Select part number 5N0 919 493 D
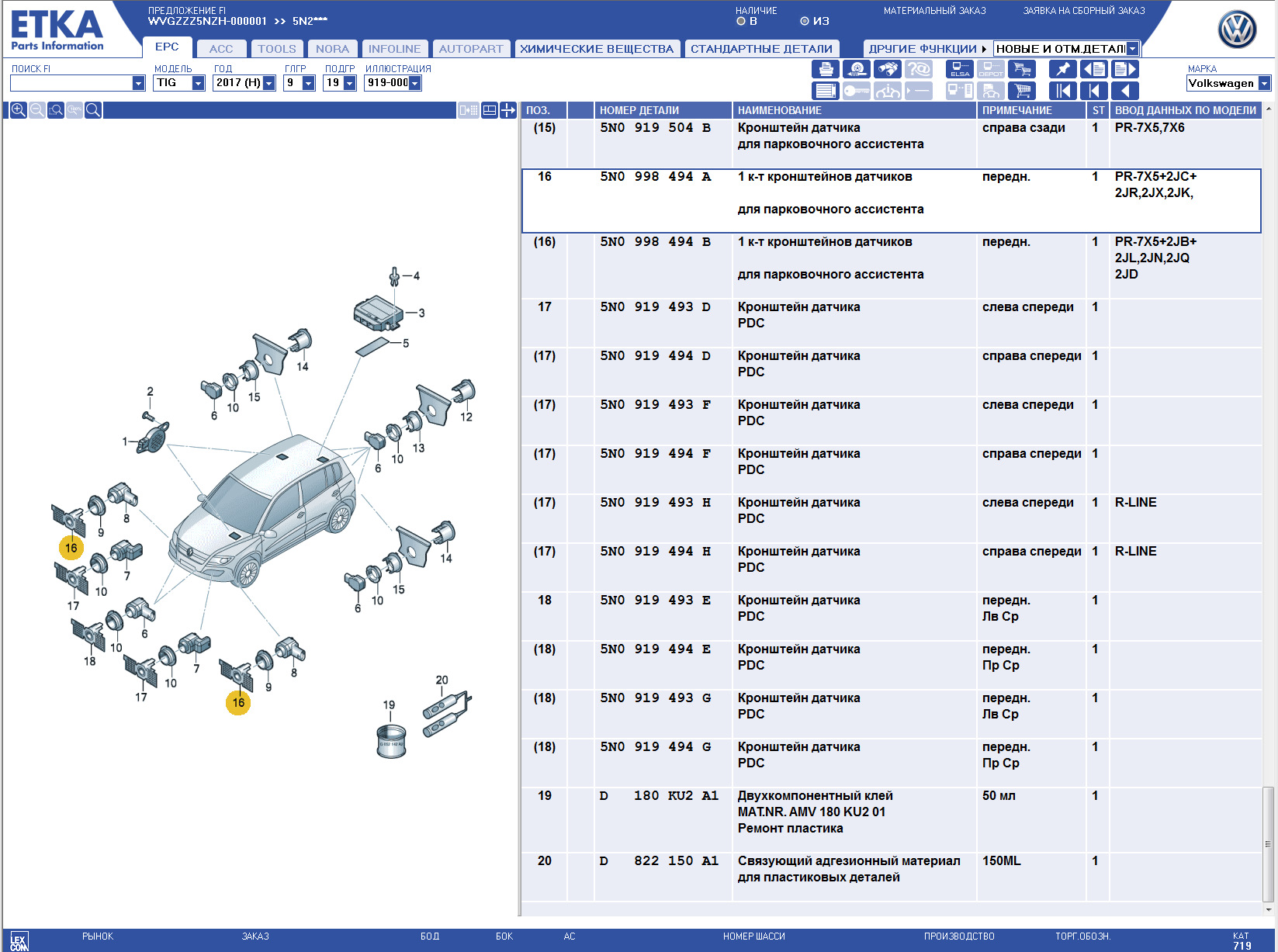The image size is (1278, 952). (x=655, y=307)
